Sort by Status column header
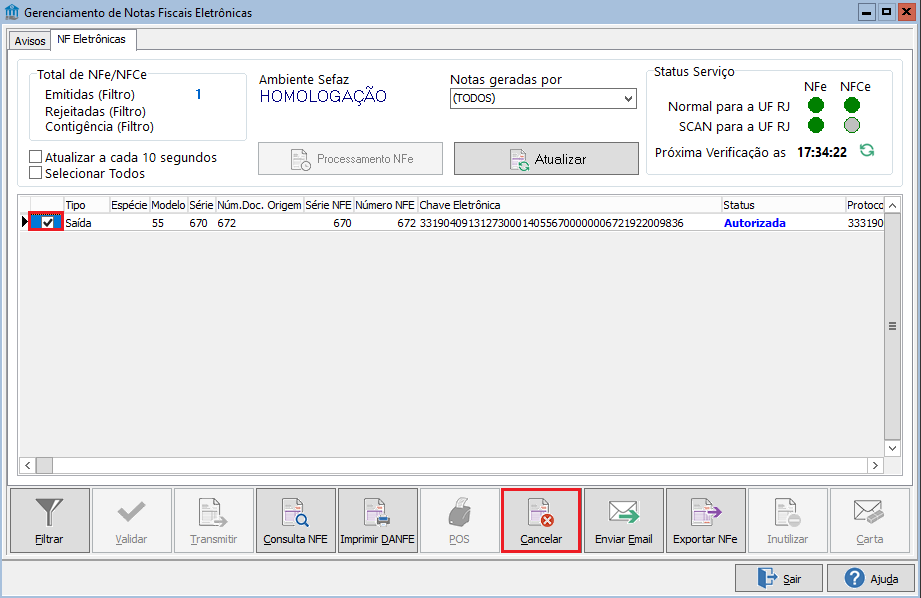Viewport: 921px width, 598px height. (784, 205)
